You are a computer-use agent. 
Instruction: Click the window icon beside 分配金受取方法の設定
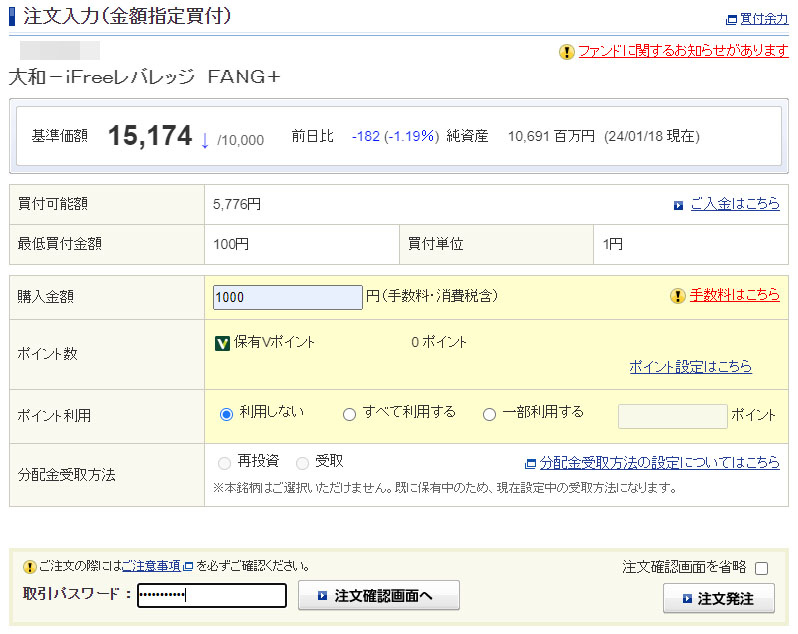[x=530, y=463]
